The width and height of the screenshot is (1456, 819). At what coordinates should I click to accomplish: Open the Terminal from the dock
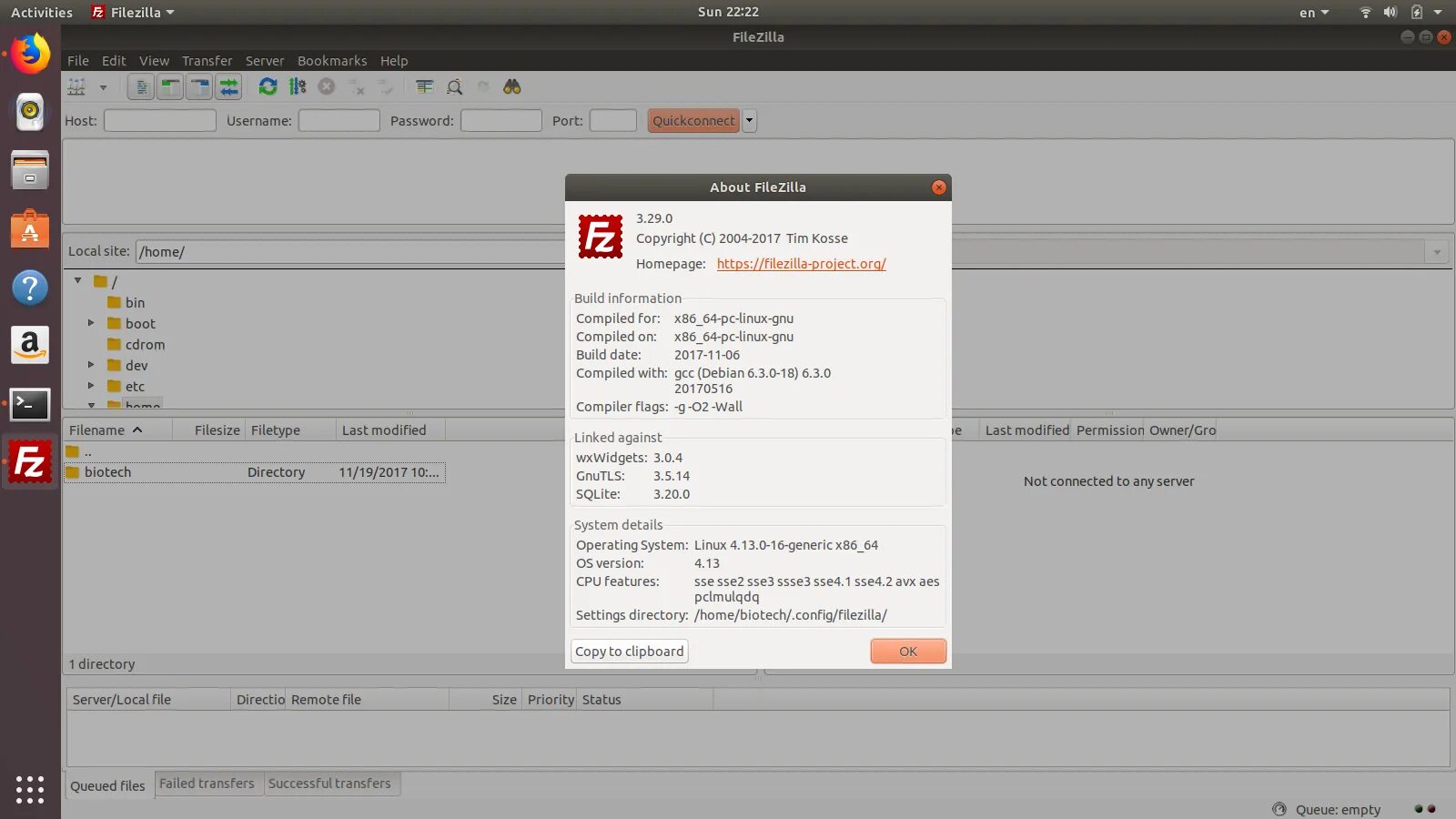point(30,404)
